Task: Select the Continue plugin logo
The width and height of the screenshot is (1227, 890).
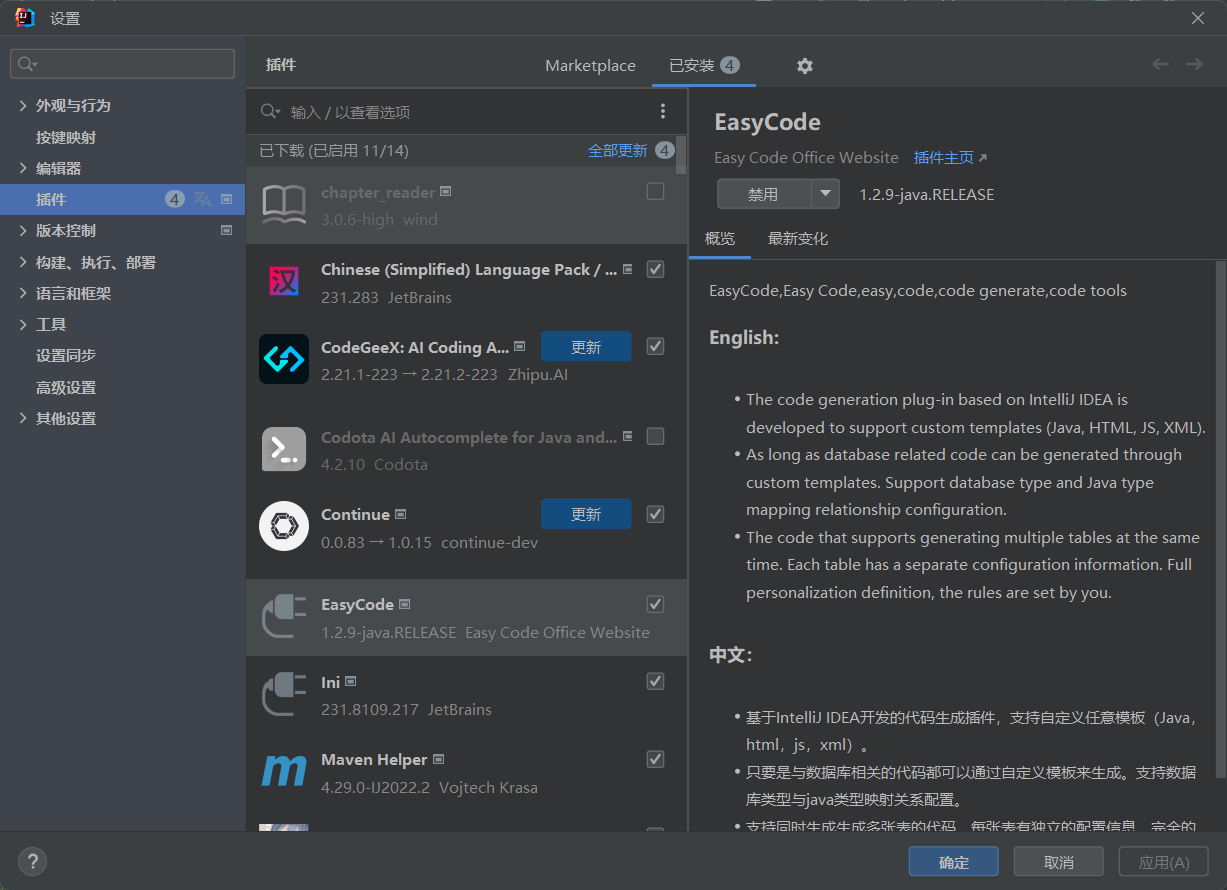Action: [x=284, y=526]
